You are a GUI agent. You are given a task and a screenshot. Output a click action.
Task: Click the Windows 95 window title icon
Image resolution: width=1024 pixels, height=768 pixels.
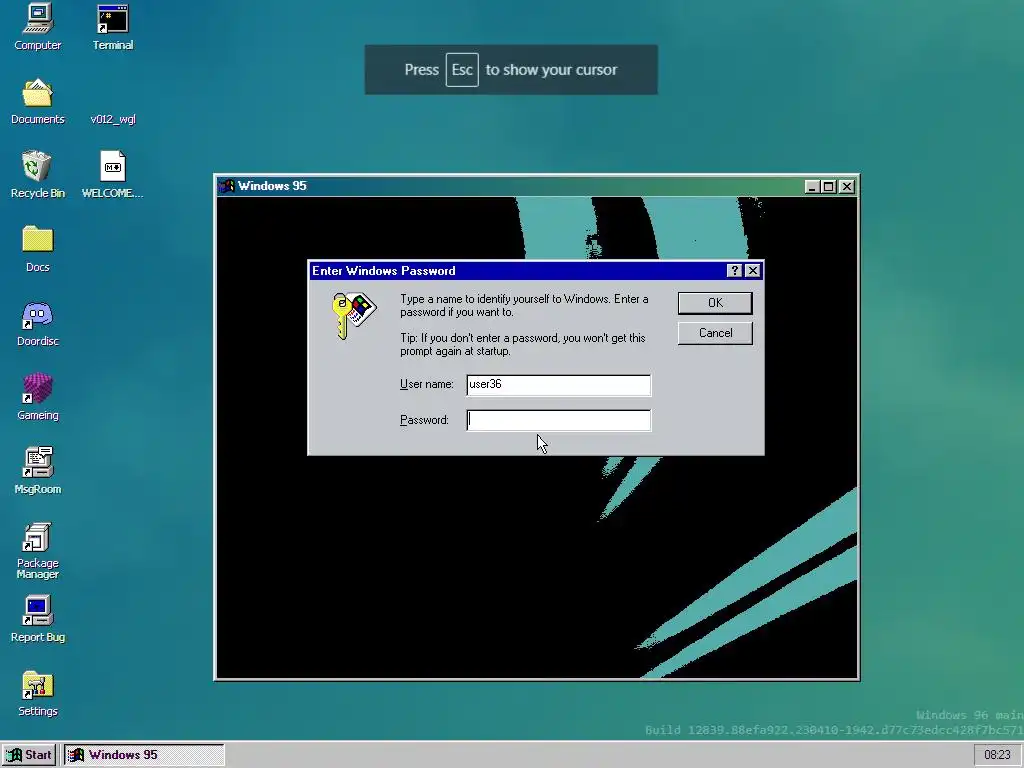coord(227,186)
